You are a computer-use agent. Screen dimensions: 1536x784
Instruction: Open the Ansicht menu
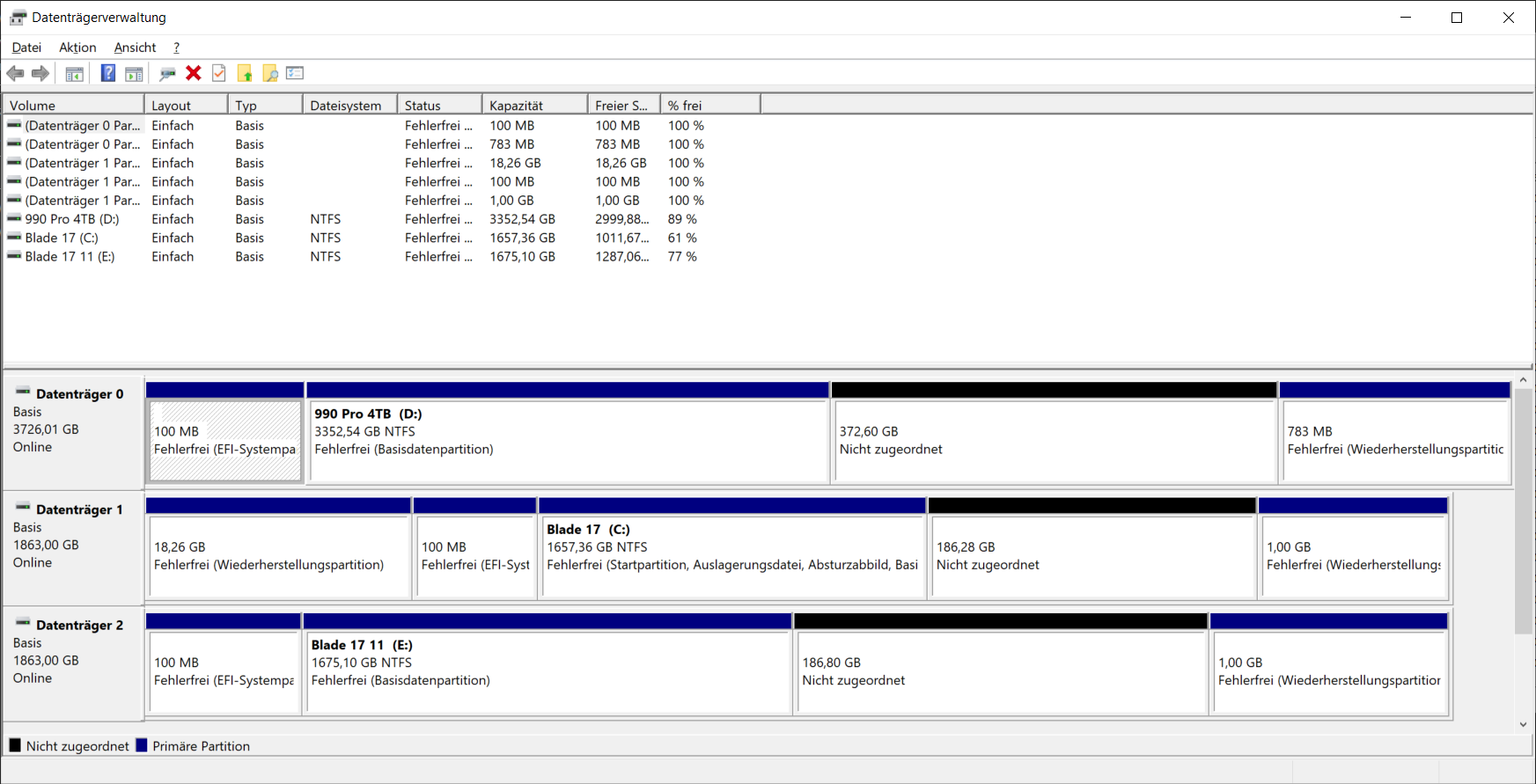point(135,48)
